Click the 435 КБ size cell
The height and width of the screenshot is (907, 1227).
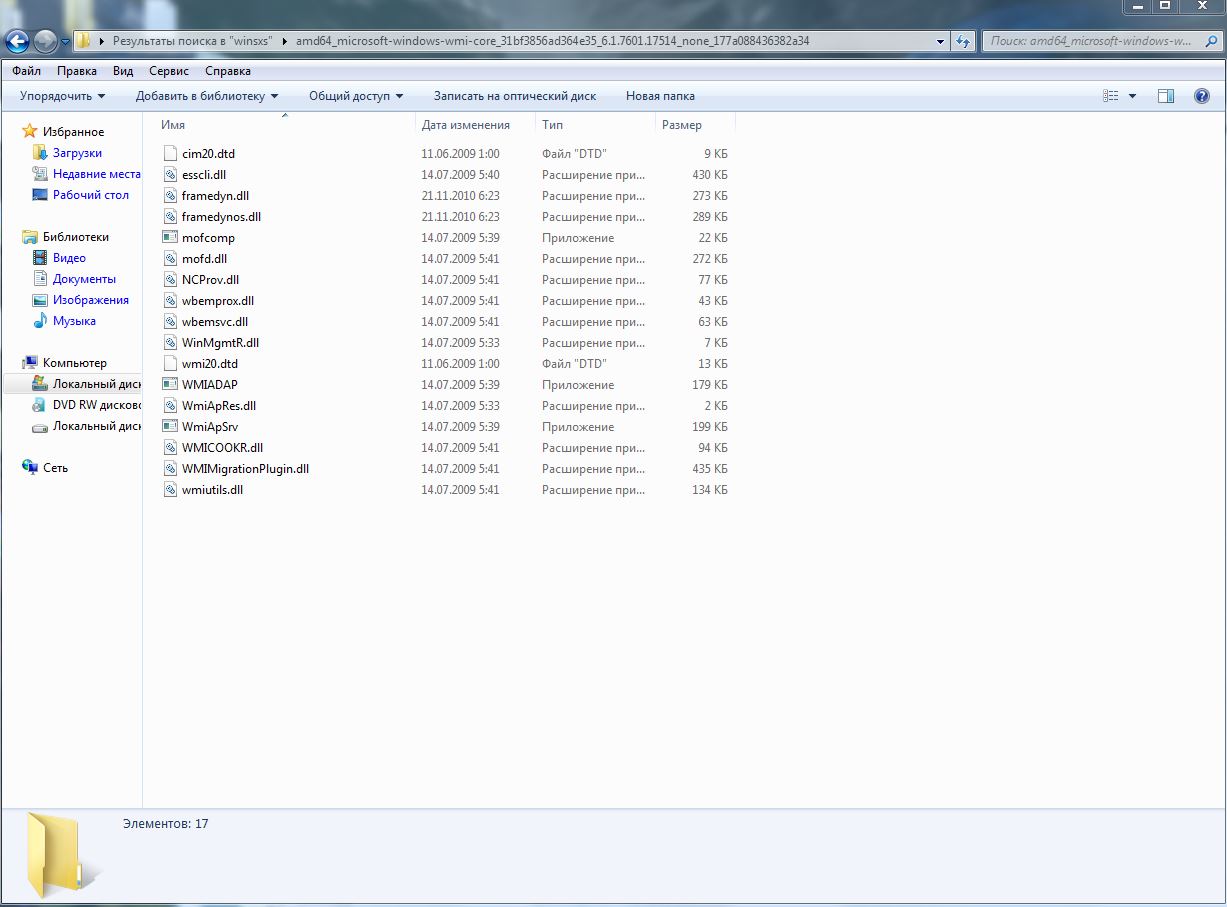710,468
